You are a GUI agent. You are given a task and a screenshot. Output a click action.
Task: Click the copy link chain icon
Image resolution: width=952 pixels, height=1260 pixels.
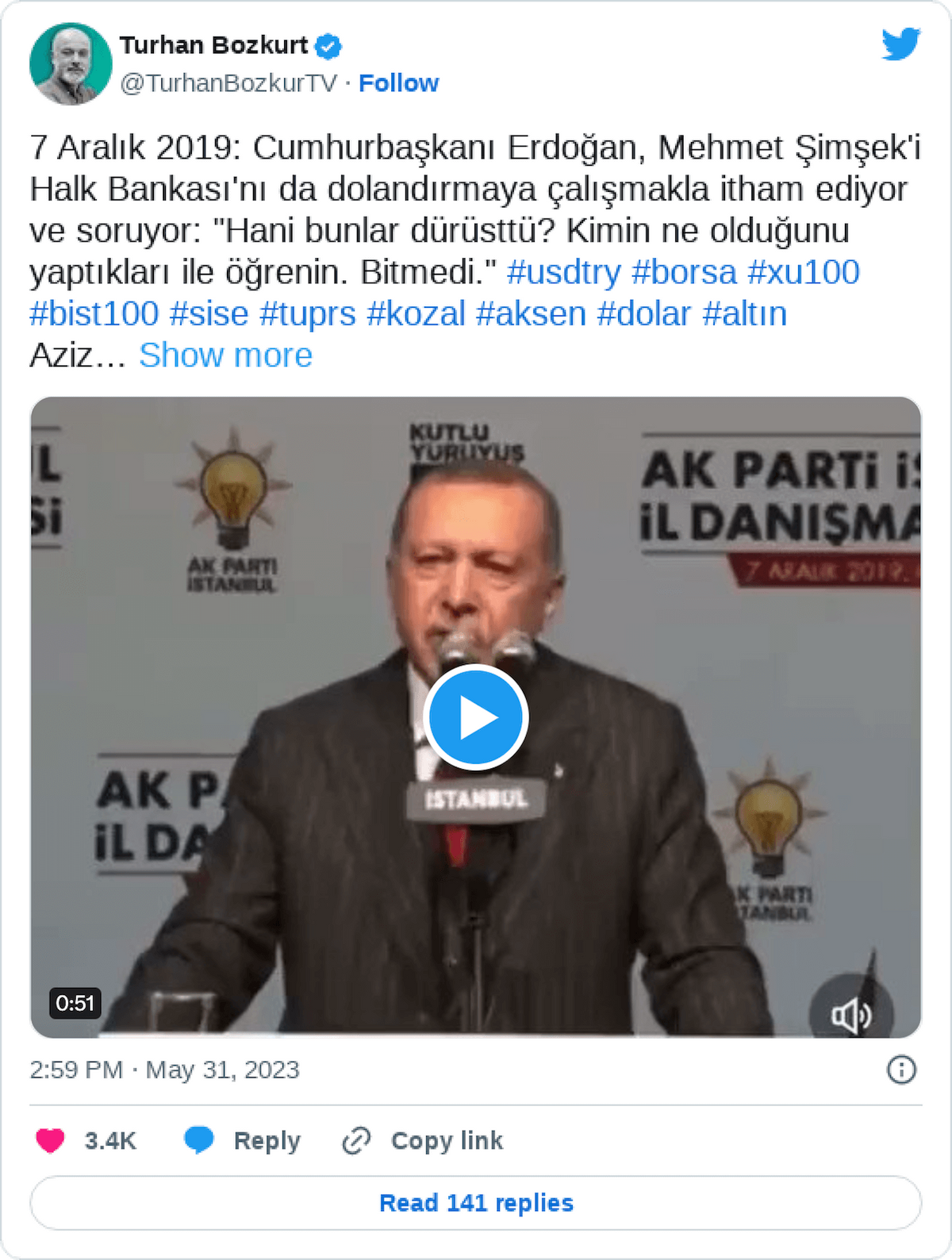356,1141
